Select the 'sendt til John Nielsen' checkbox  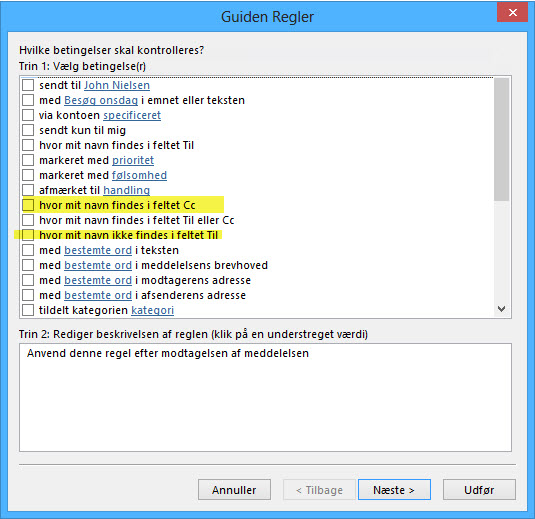click(28, 85)
